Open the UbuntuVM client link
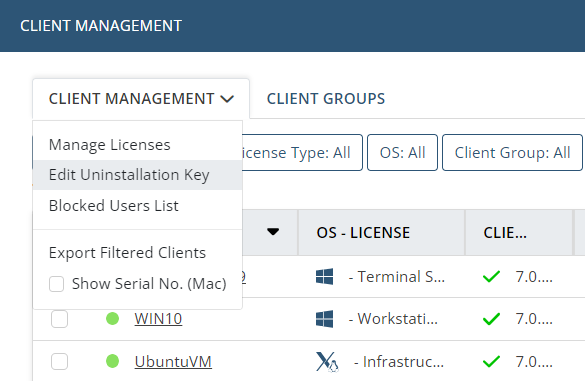 click(x=173, y=362)
